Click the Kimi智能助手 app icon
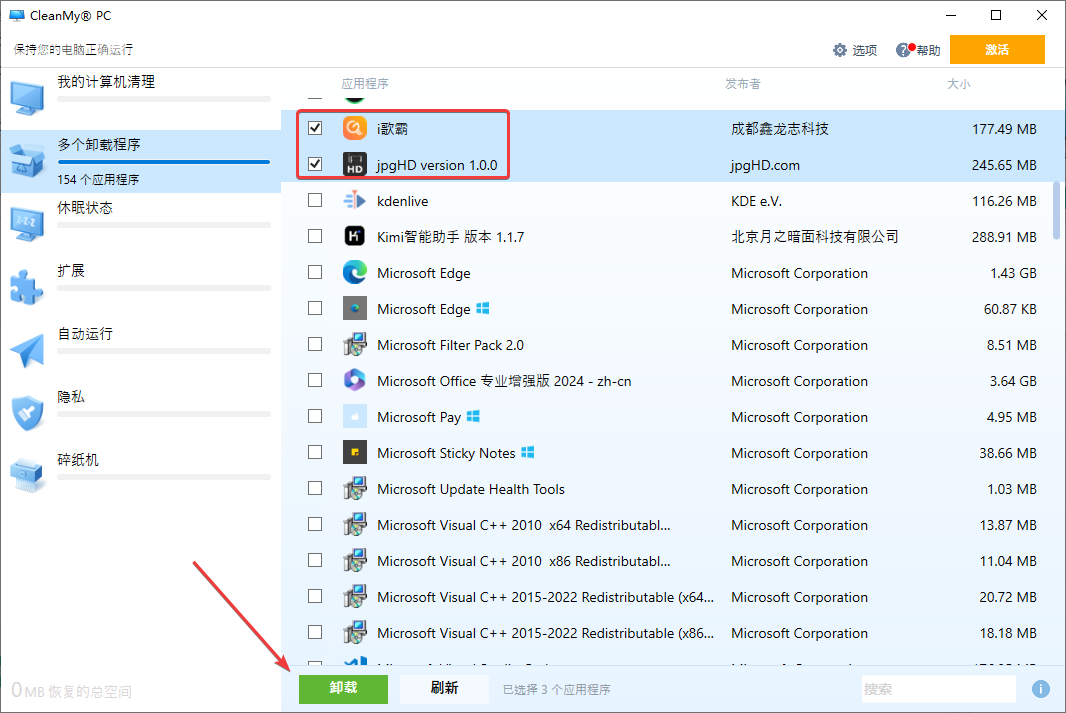 pos(354,237)
